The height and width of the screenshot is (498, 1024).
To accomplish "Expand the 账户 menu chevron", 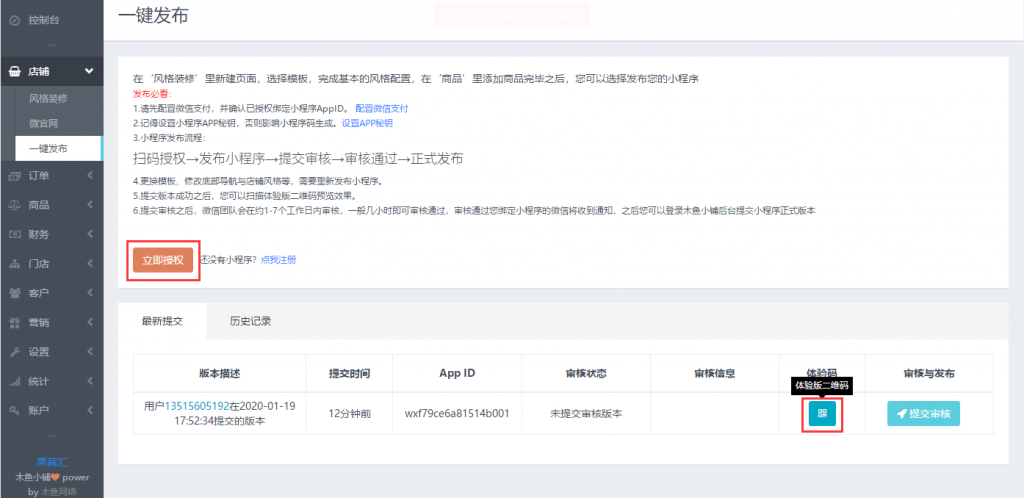I will [90, 410].
